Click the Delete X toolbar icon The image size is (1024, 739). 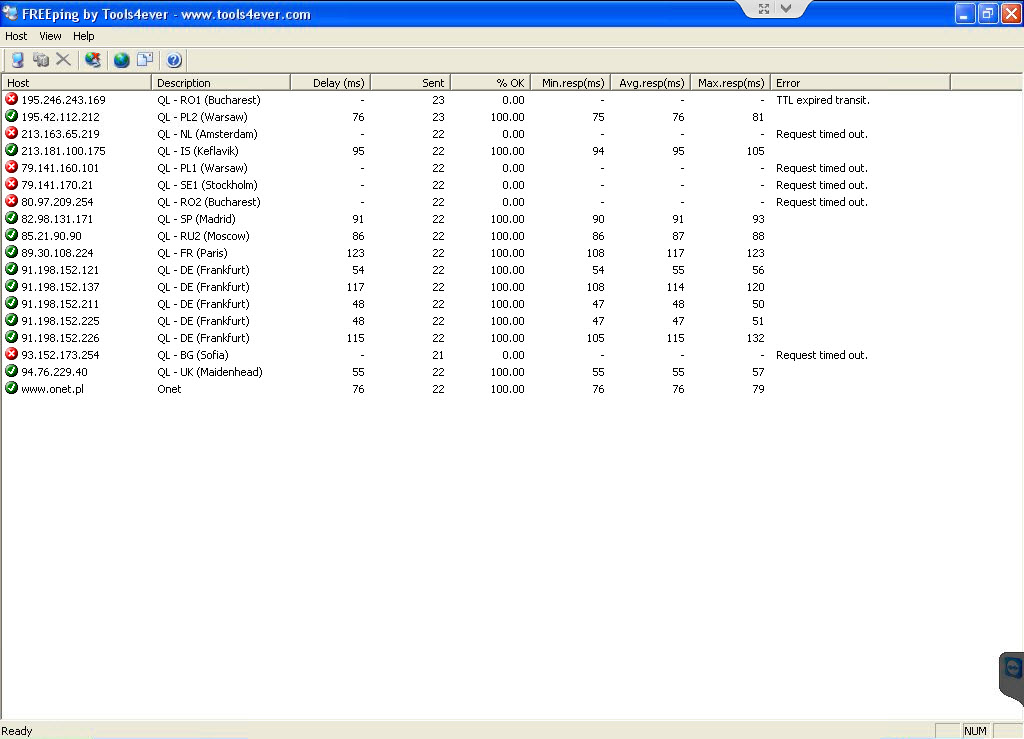click(x=63, y=60)
